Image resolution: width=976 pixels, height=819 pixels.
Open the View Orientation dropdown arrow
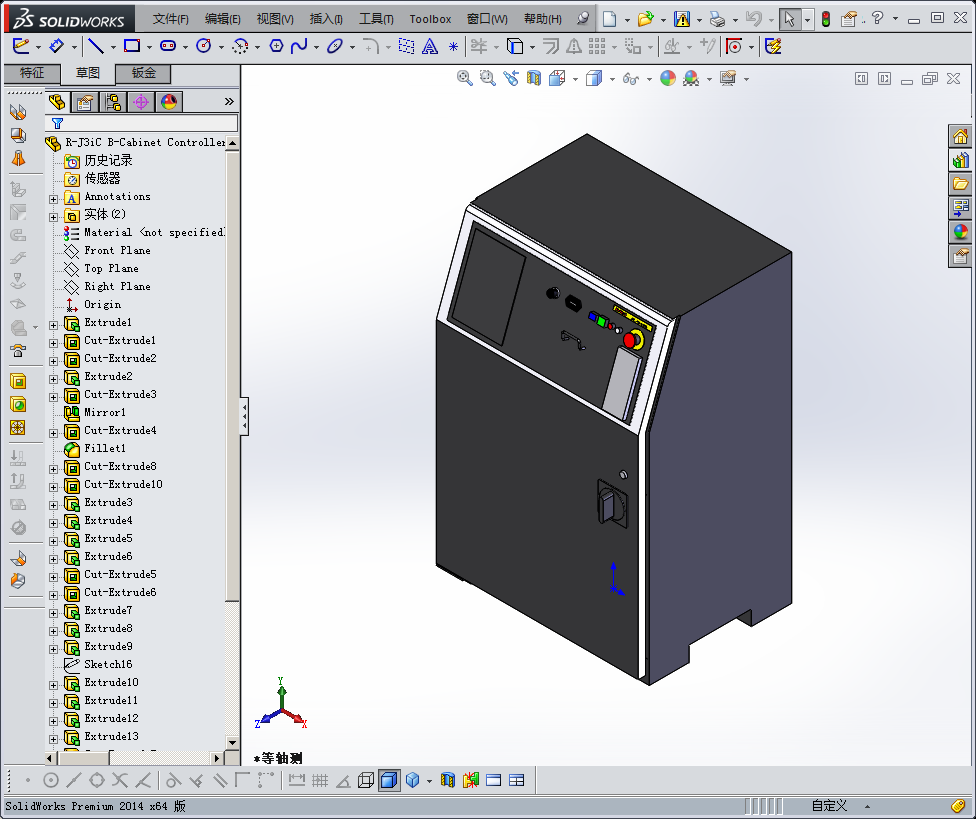[575, 79]
